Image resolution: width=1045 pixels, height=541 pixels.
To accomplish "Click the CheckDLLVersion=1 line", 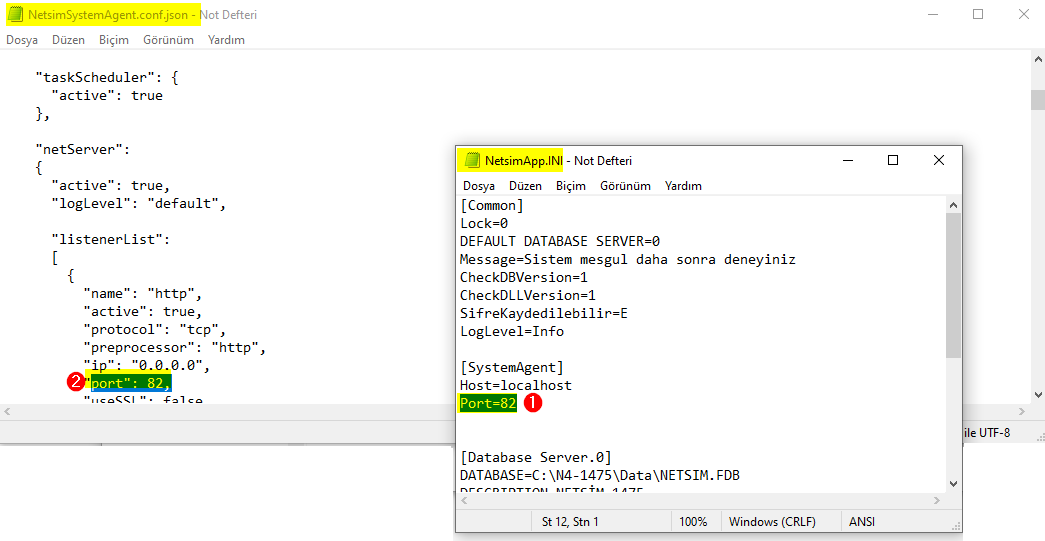I will pos(528,295).
